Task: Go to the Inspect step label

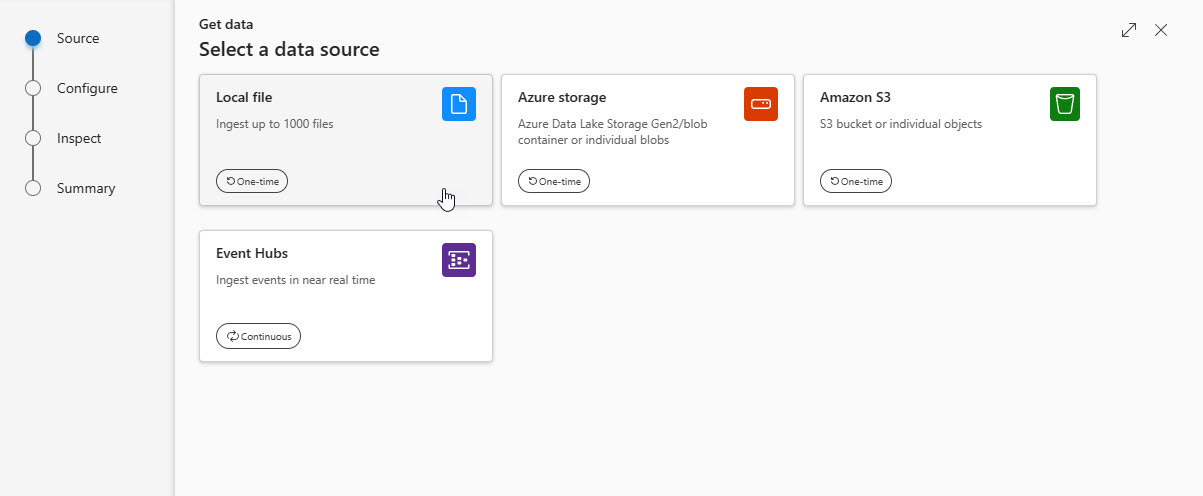Action: [79, 138]
